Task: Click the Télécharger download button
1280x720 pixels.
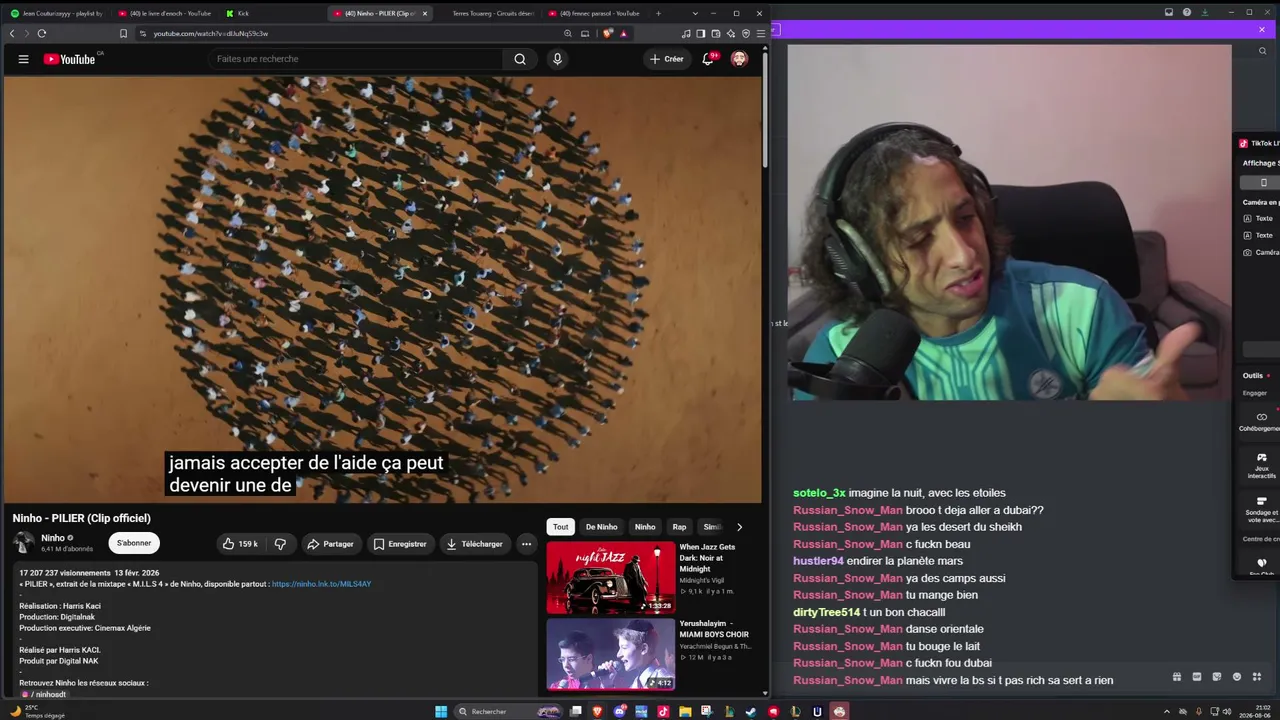Action: (x=475, y=544)
